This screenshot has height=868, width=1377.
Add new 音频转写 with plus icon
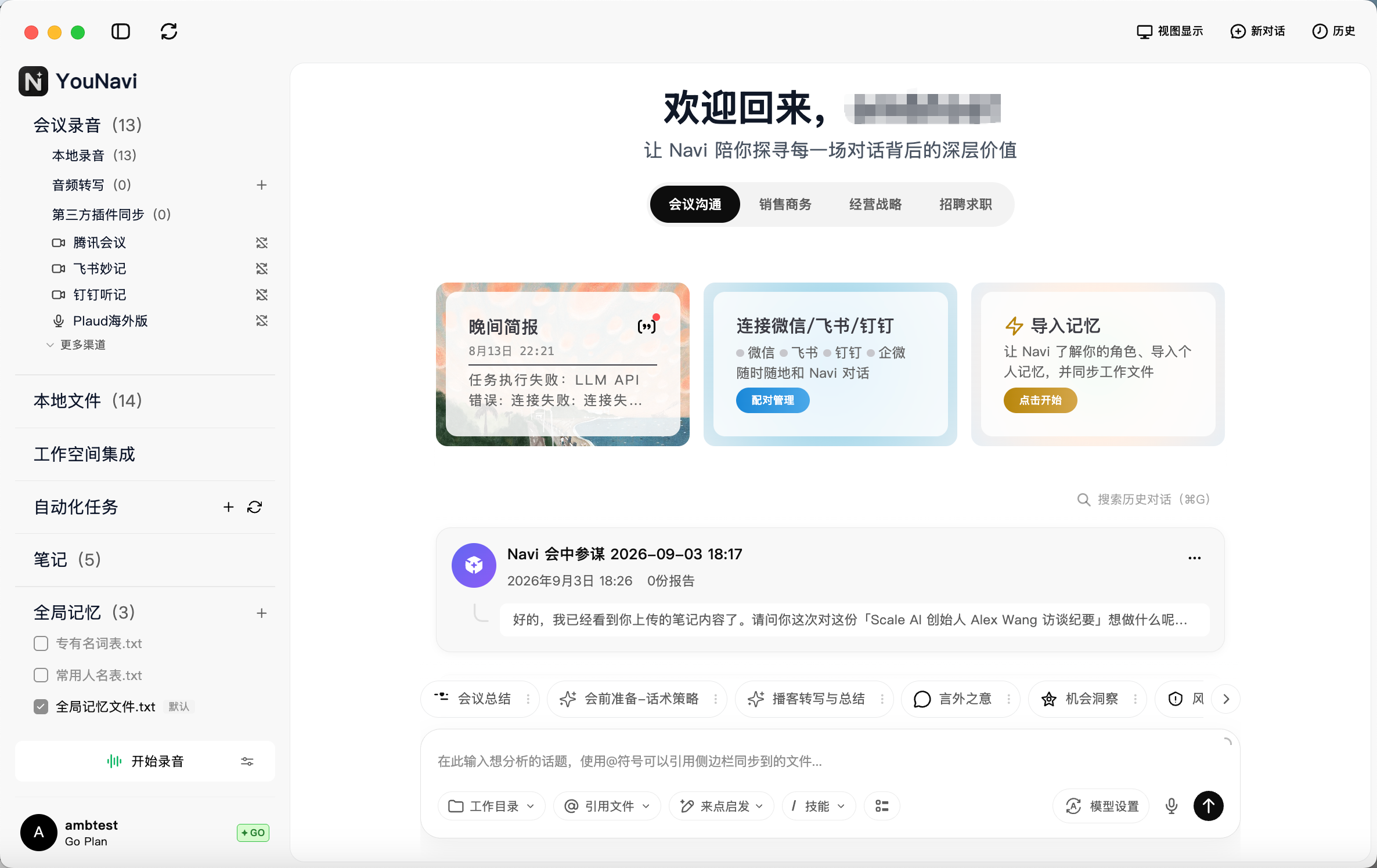[x=262, y=185]
